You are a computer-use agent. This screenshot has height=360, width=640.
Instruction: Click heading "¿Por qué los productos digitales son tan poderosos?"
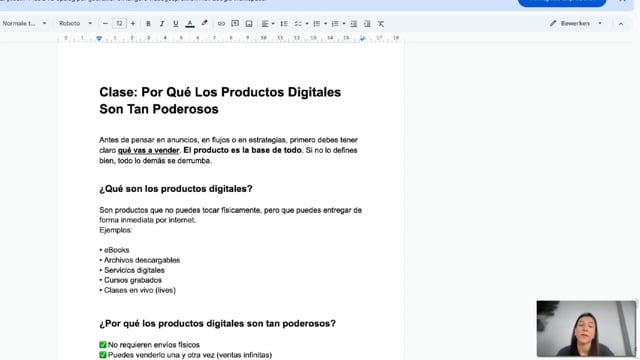pyautogui.click(x=218, y=323)
